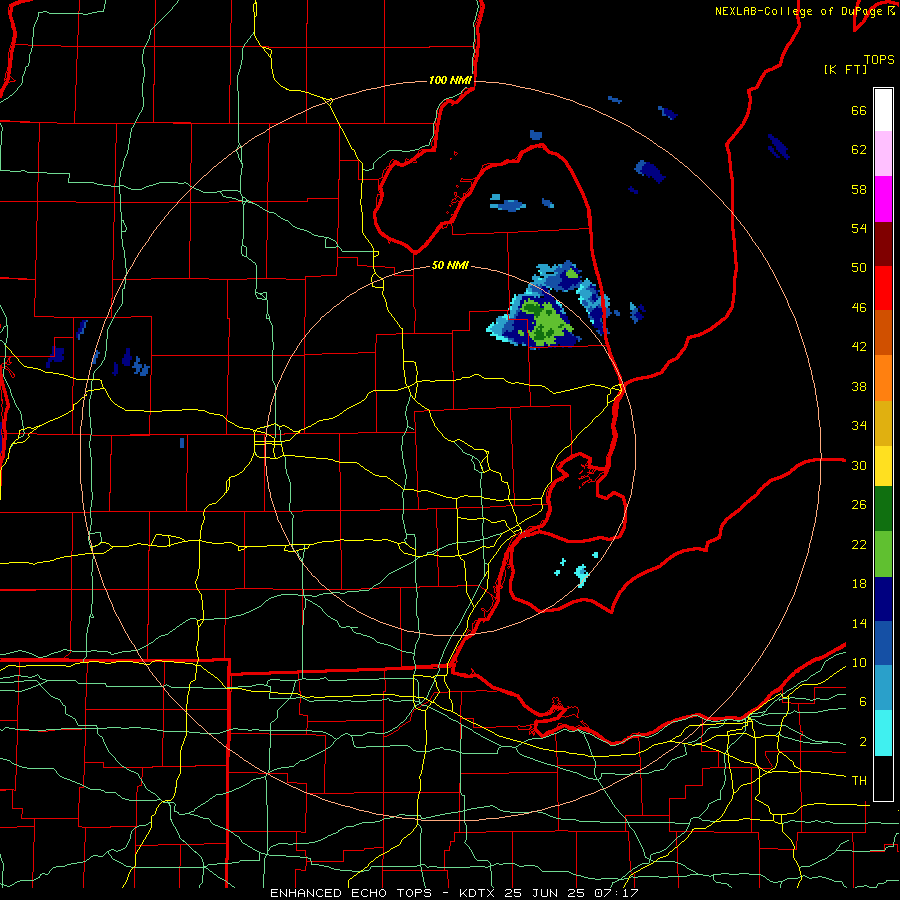
Task: Click the TOPS legend title
Action: 879,59
